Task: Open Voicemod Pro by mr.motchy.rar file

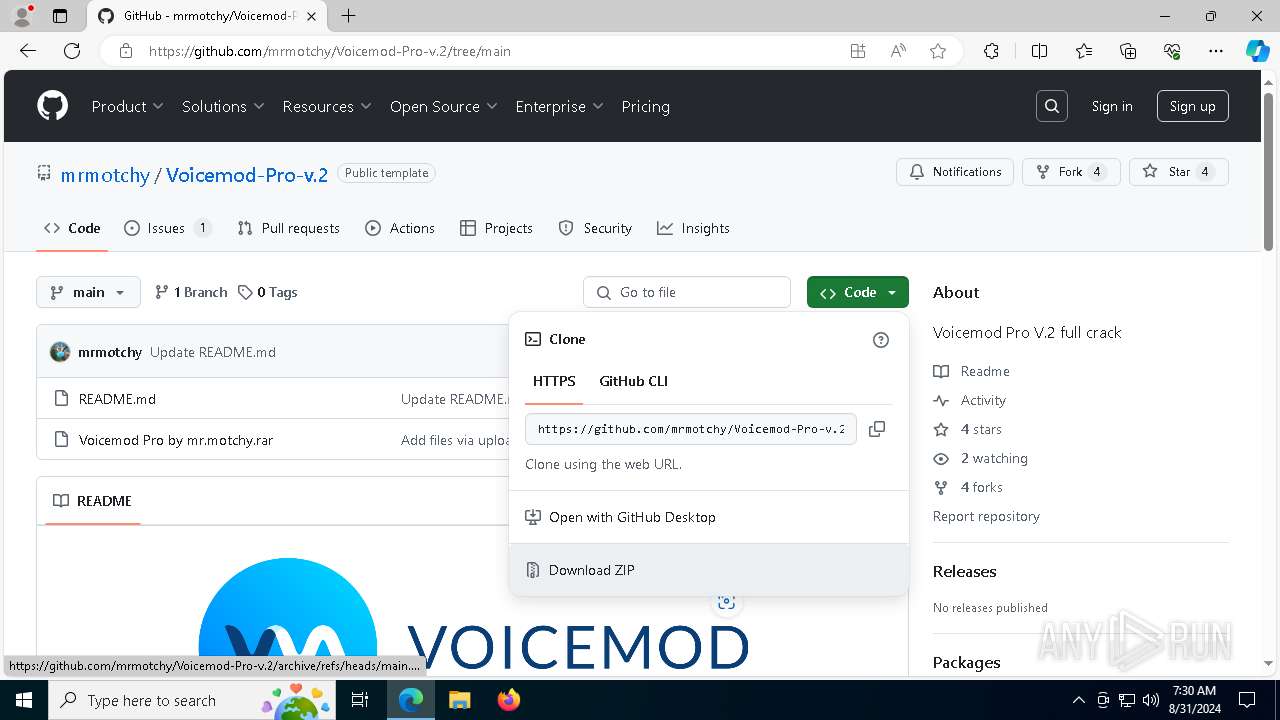Action: coord(176,440)
